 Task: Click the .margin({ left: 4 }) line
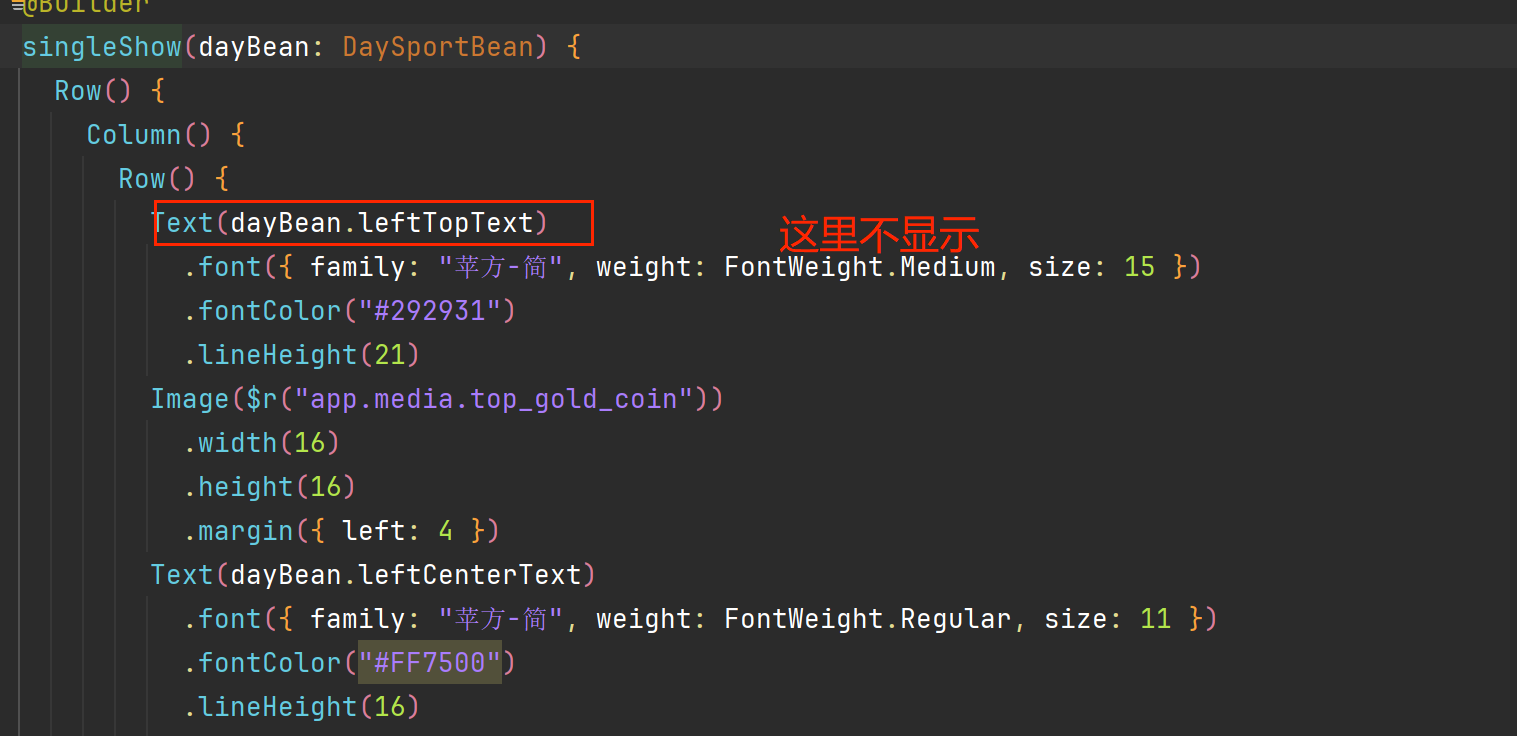point(340,531)
